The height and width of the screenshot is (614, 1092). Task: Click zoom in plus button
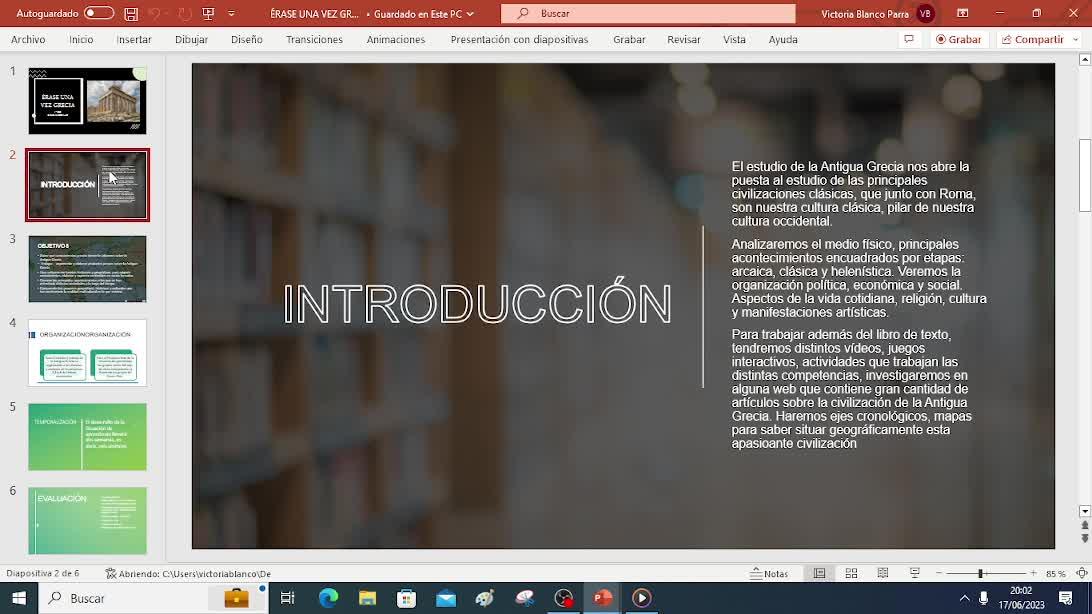pos(1033,574)
